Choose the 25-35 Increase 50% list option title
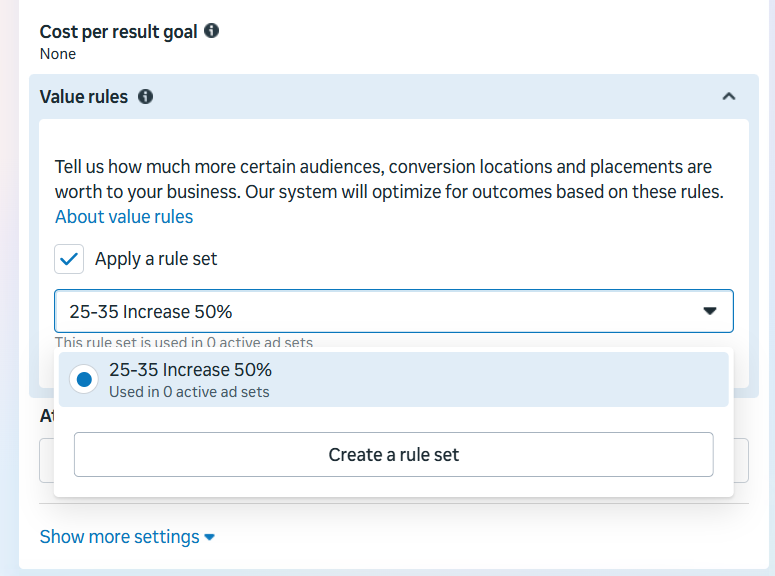This screenshot has height=576, width=775. click(x=190, y=370)
